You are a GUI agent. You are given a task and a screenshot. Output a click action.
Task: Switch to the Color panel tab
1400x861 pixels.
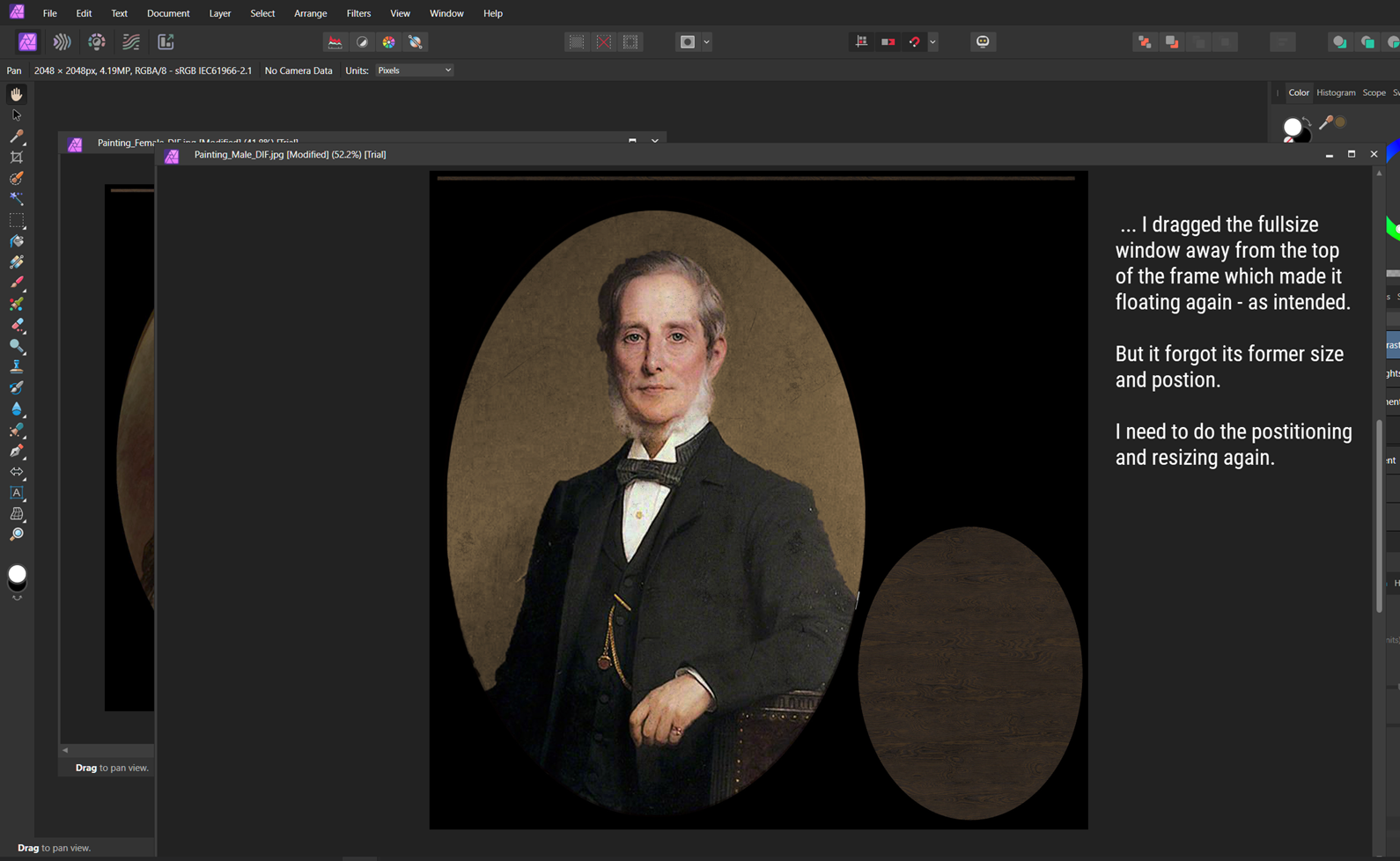[x=1299, y=92]
